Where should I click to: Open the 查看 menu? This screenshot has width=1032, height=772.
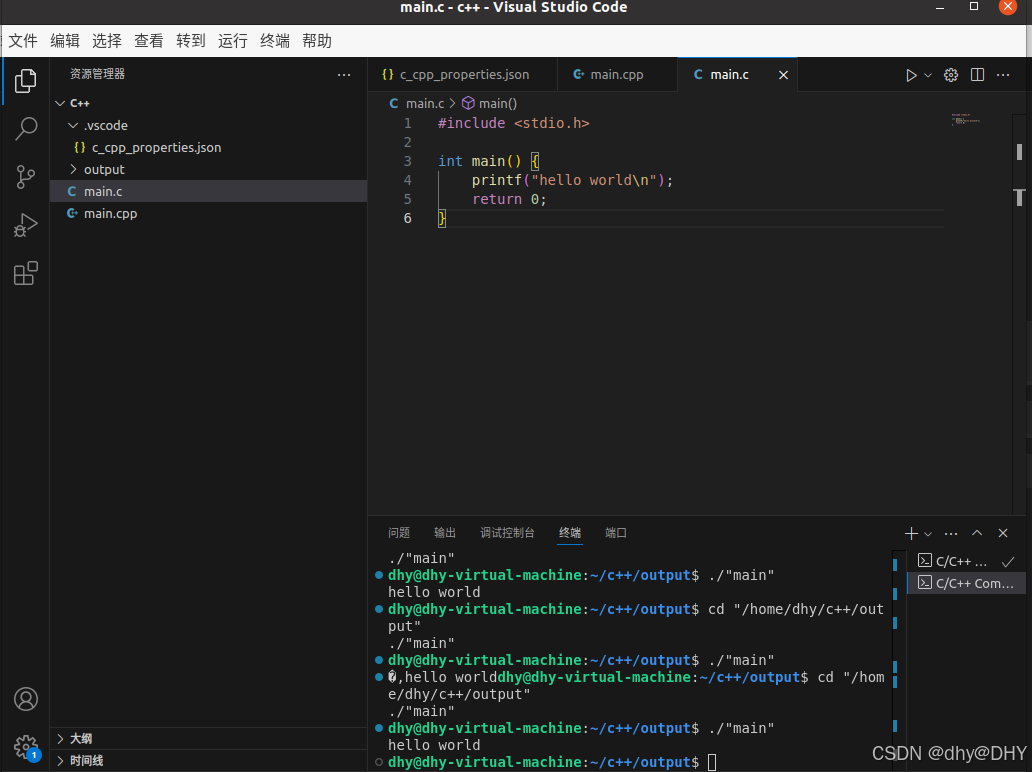pos(149,41)
